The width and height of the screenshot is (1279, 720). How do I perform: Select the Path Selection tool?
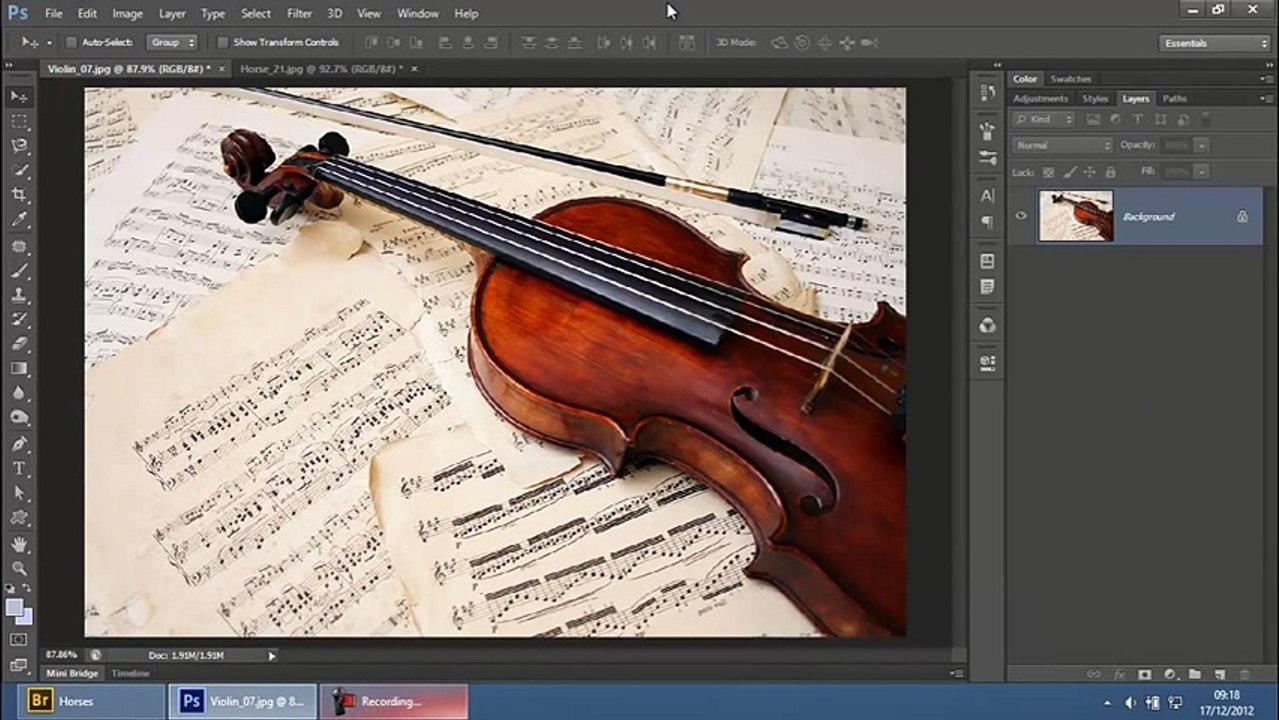point(19,493)
